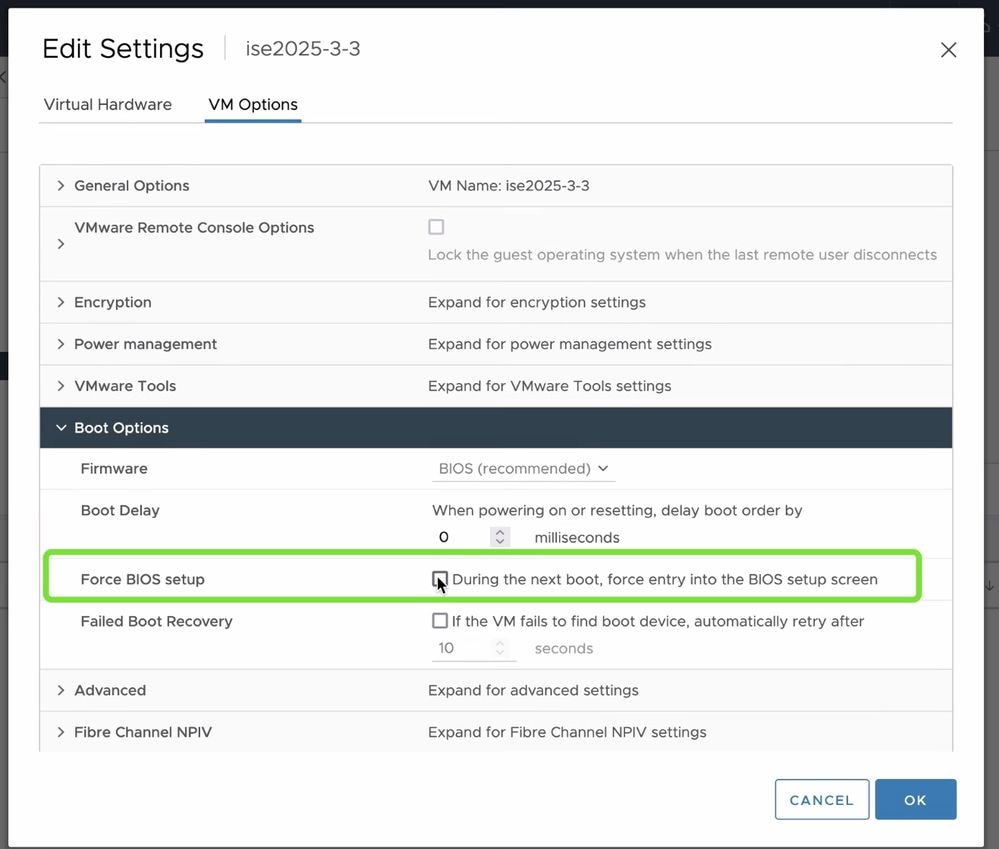Close the Edit Settings dialog with X
This screenshot has height=849, width=999.
point(948,50)
